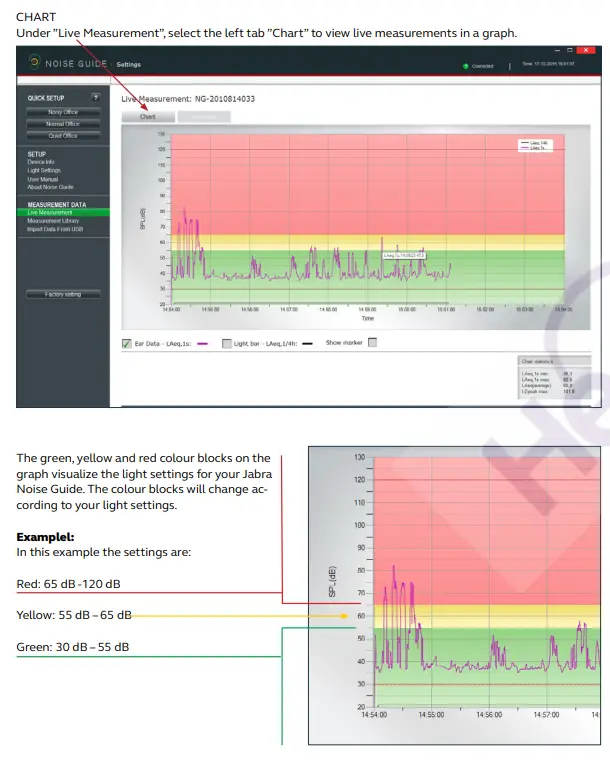Open the User Manual link
The width and height of the screenshot is (610, 763).
pos(43,179)
